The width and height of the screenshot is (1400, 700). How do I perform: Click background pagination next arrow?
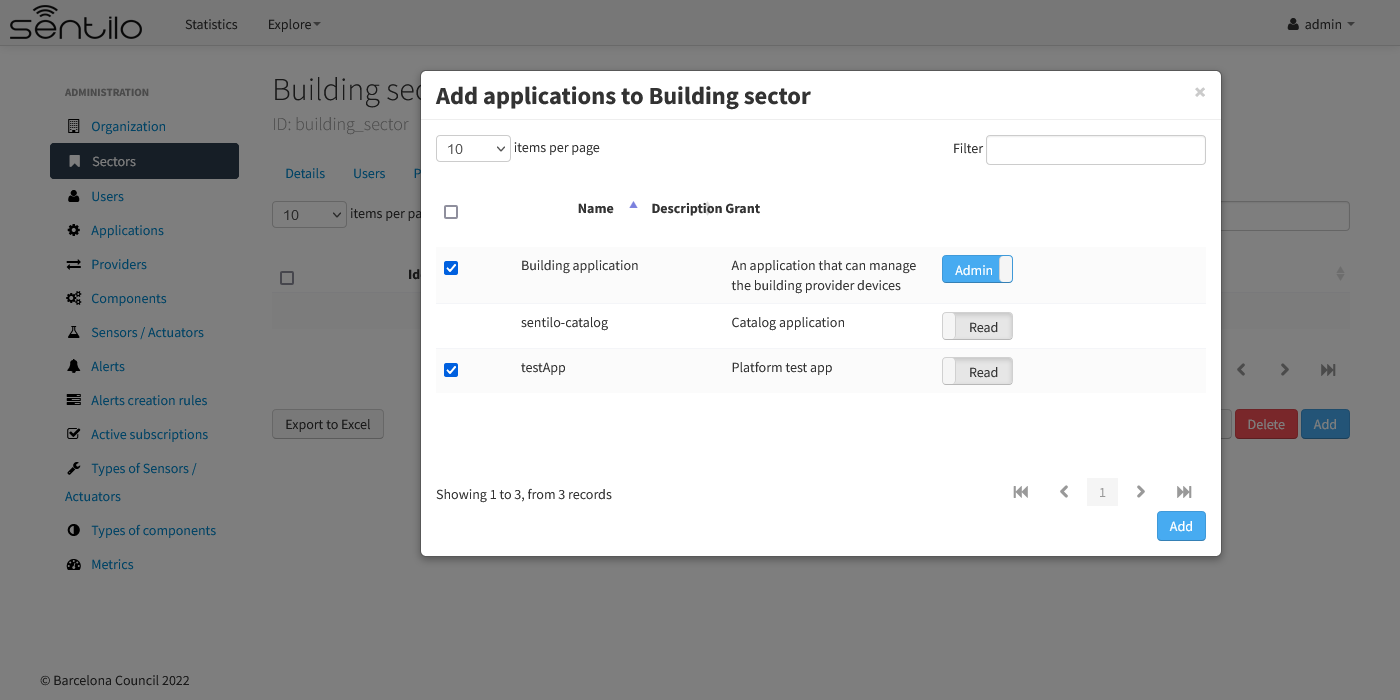1285,370
